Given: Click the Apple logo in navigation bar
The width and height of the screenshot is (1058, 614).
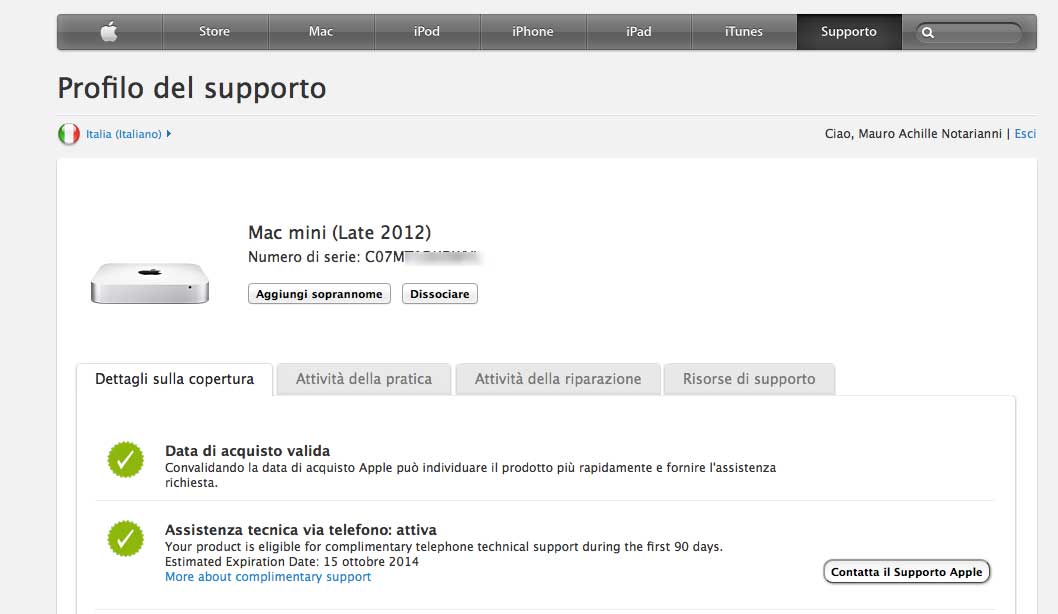Looking at the screenshot, I should click(109, 32).
